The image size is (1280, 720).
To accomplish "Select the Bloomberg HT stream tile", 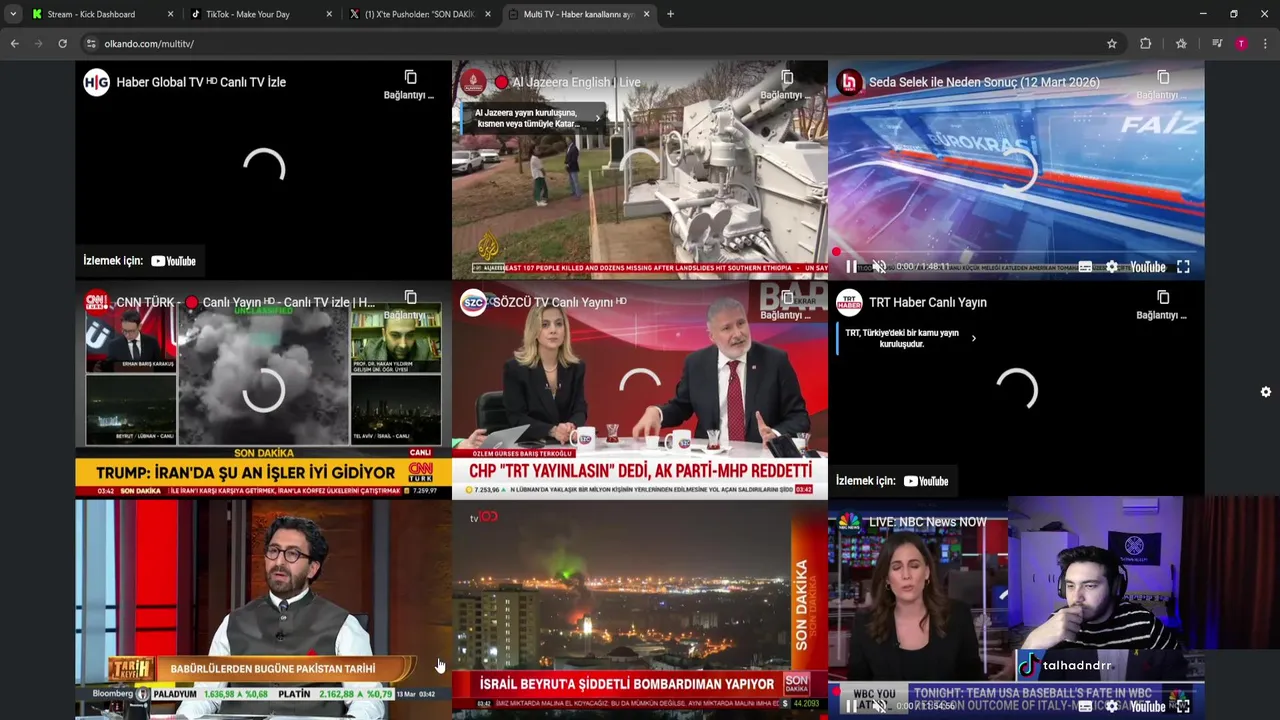I will coord(263,610).
